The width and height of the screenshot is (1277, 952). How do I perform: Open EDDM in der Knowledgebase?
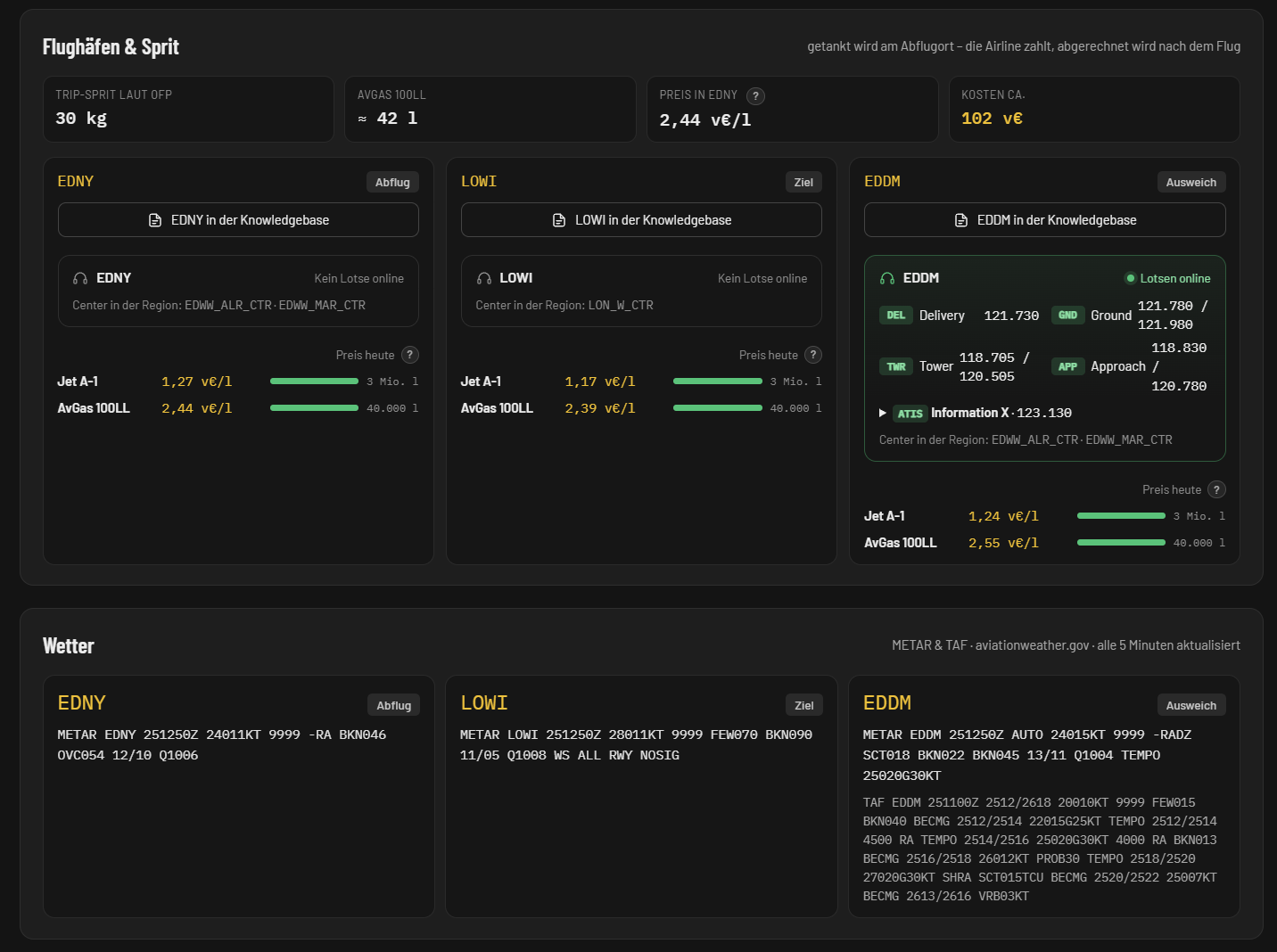click(1045, 220)
